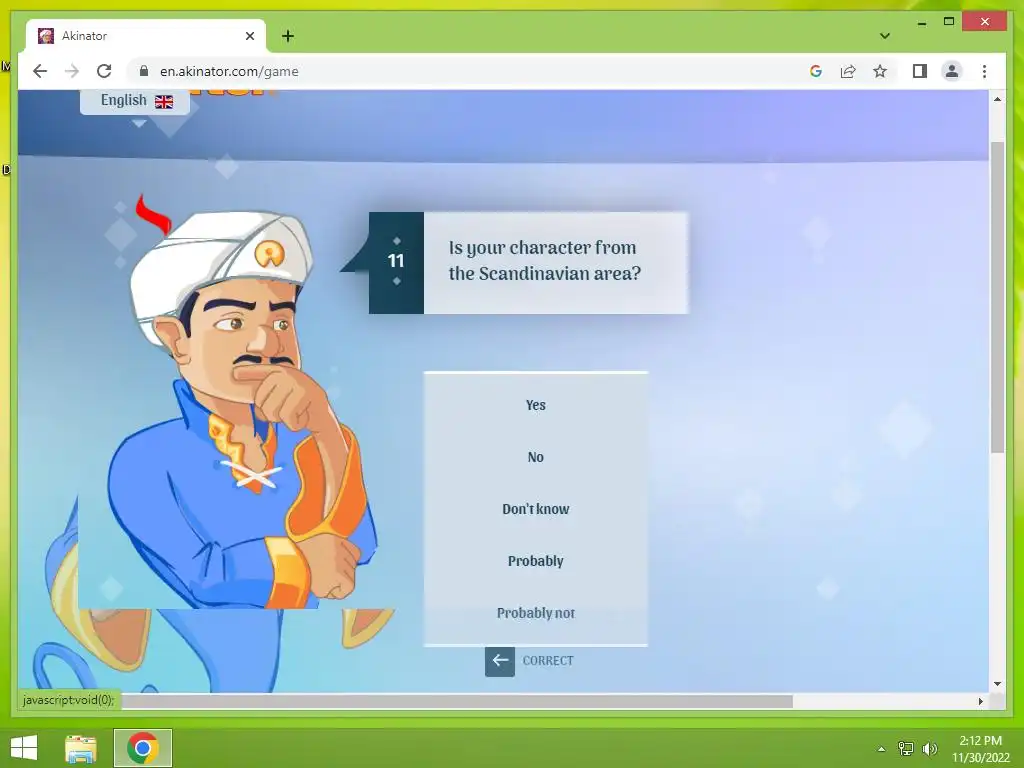Open the network tray icon
This screenshot has width=1024, height=768.
point(906,749)
